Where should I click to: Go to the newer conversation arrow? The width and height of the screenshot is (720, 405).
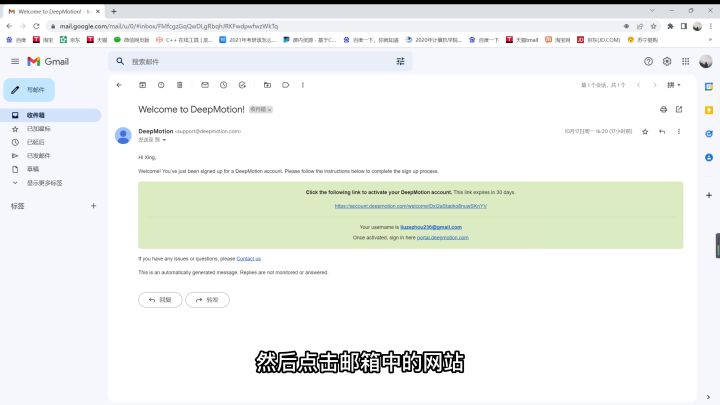(638, 85)
